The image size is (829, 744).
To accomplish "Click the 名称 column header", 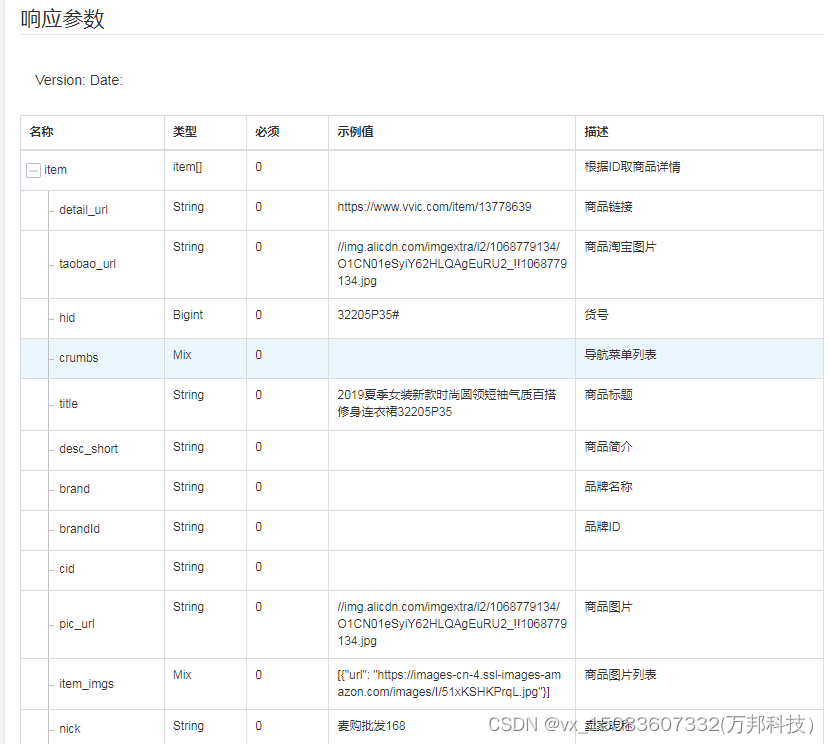I will pyautogui.click(x=41, y=131).
